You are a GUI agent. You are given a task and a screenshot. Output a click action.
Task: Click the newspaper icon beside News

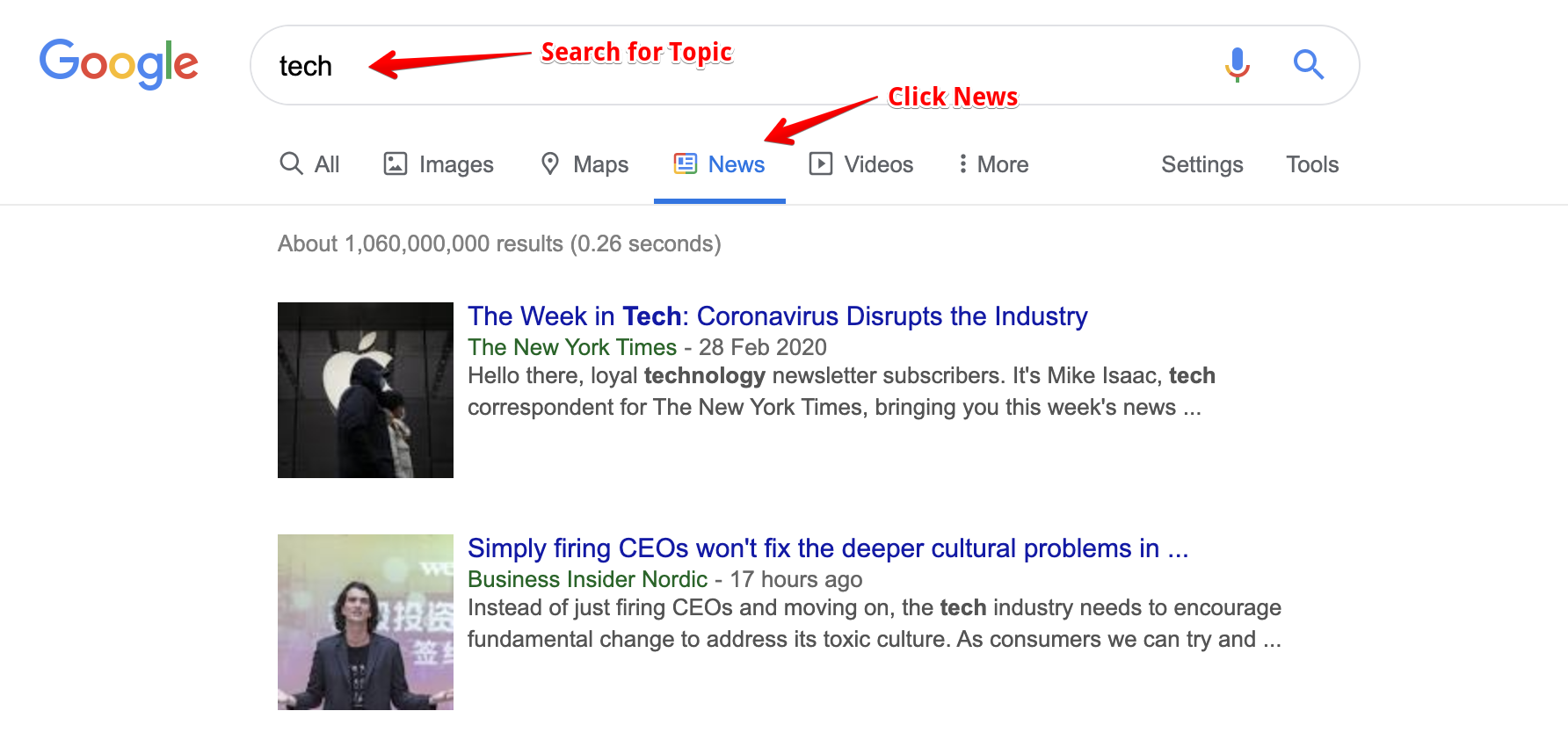pos(686,163)
